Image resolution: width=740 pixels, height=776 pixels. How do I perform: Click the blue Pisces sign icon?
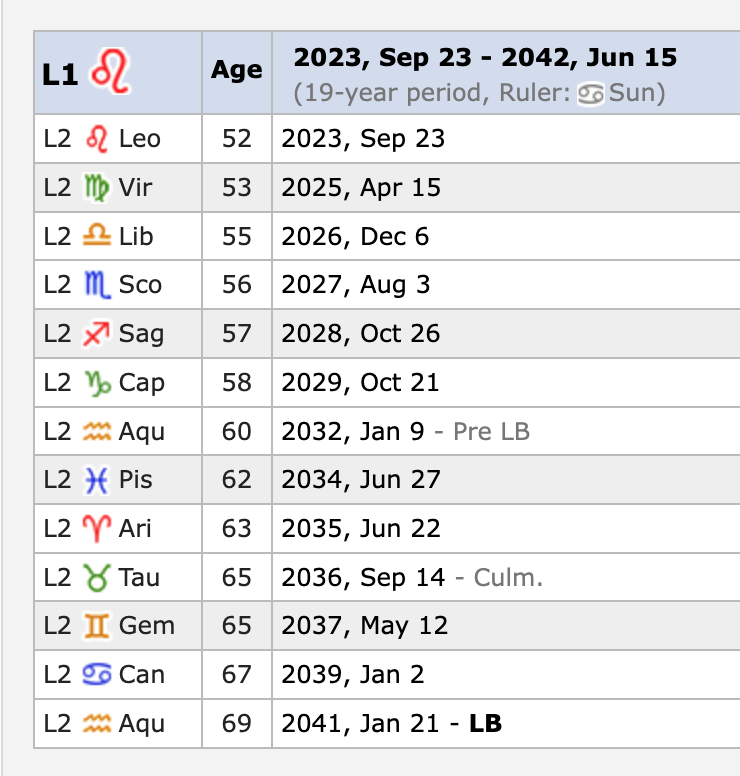point(96,480)
